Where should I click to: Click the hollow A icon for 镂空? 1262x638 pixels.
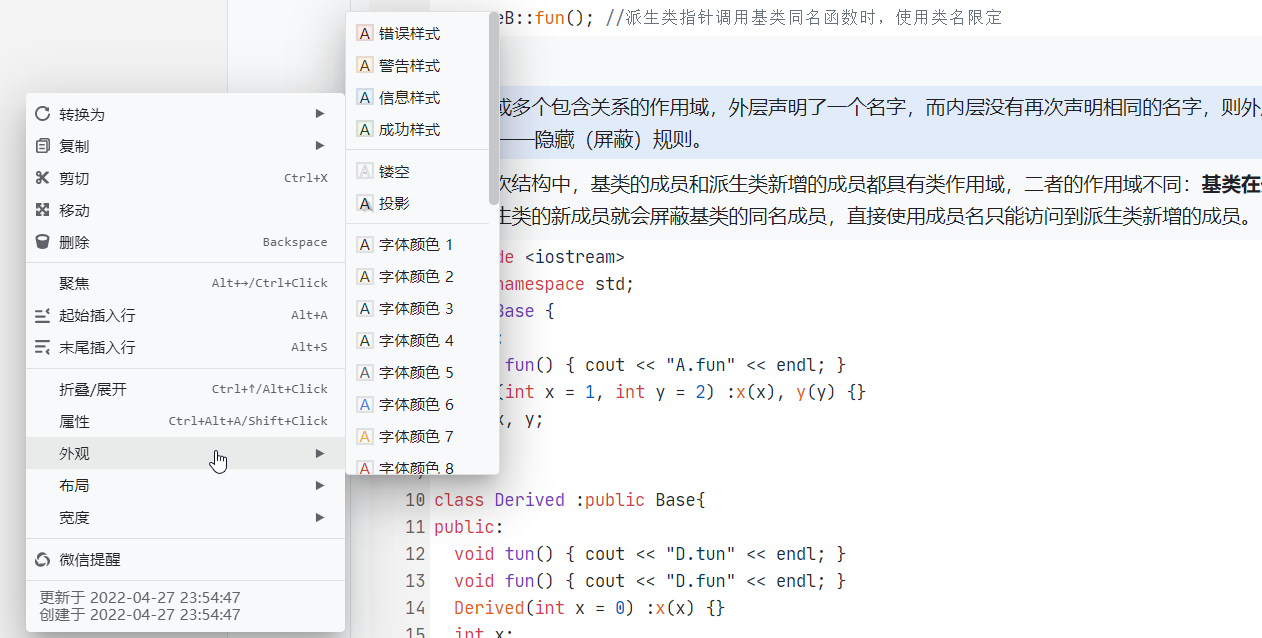click(365, 171)
